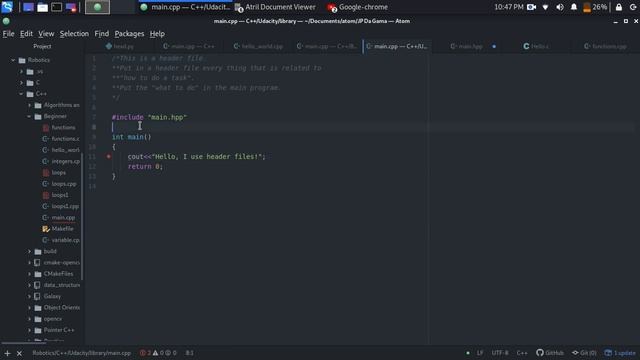Open variable.cpp in the project tree
This screenshot has height=360, width=640.
65,240
